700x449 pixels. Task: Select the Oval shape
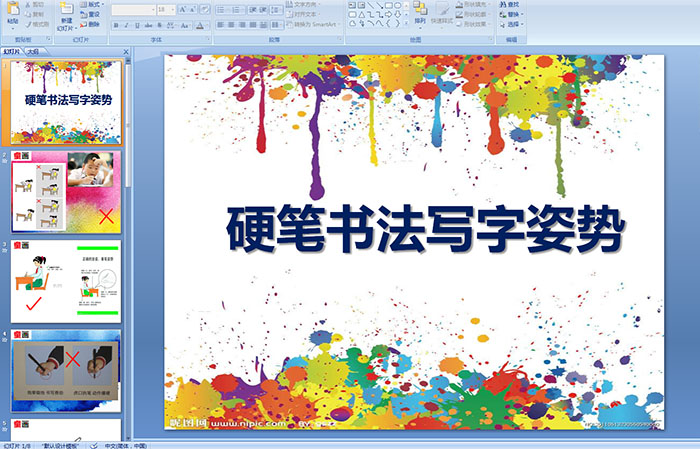[397, 5]
